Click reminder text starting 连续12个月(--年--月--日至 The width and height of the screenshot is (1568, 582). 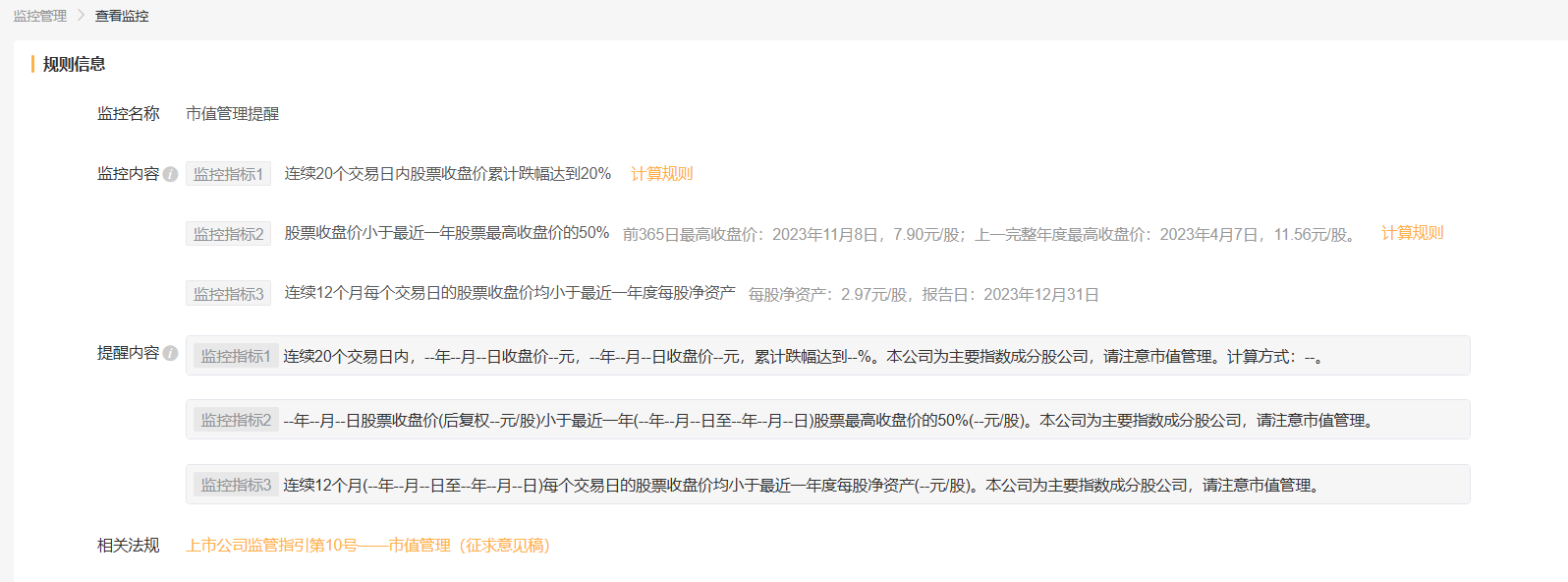coord(804,486)
